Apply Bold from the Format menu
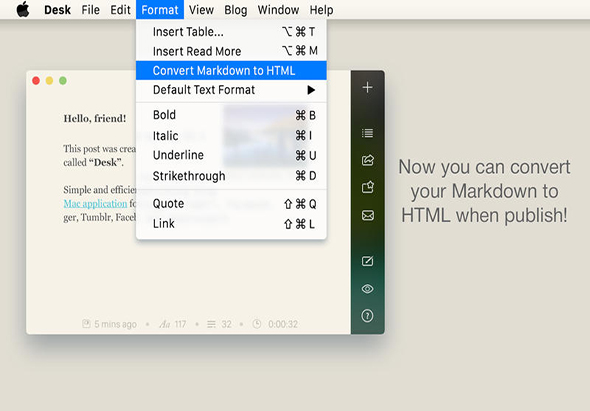590x411 pixels. click(231, 115)
